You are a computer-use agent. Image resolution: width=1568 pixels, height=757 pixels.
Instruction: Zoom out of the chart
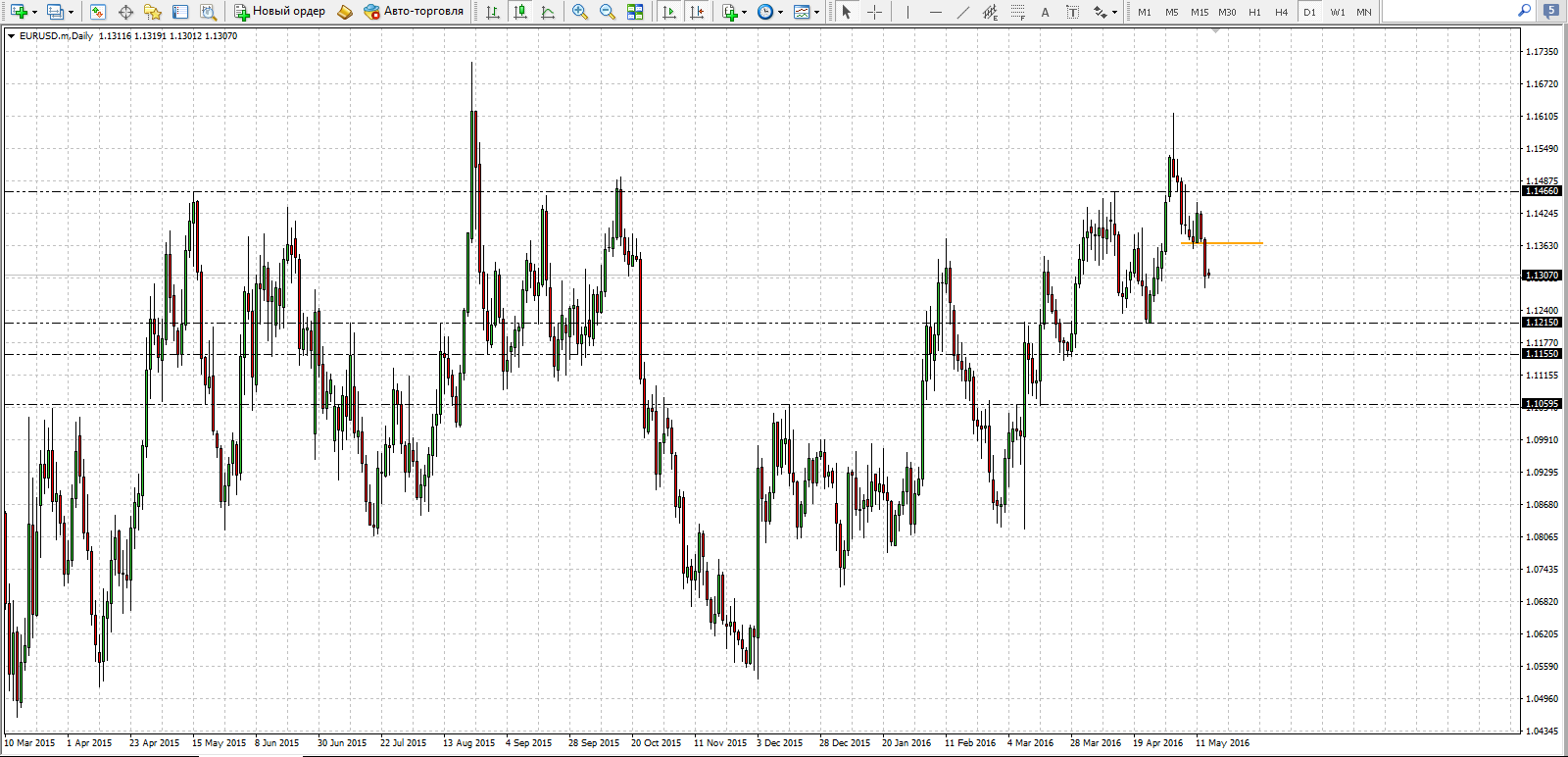tap(608, 12)
